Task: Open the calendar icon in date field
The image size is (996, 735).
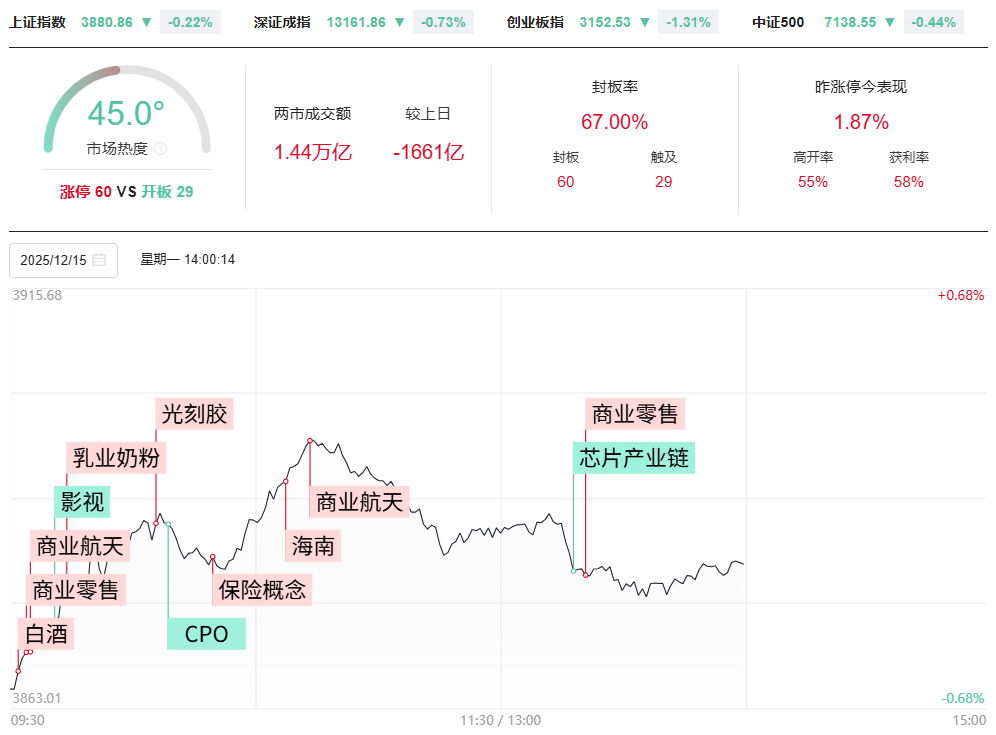Action: [x=99, y=260]
